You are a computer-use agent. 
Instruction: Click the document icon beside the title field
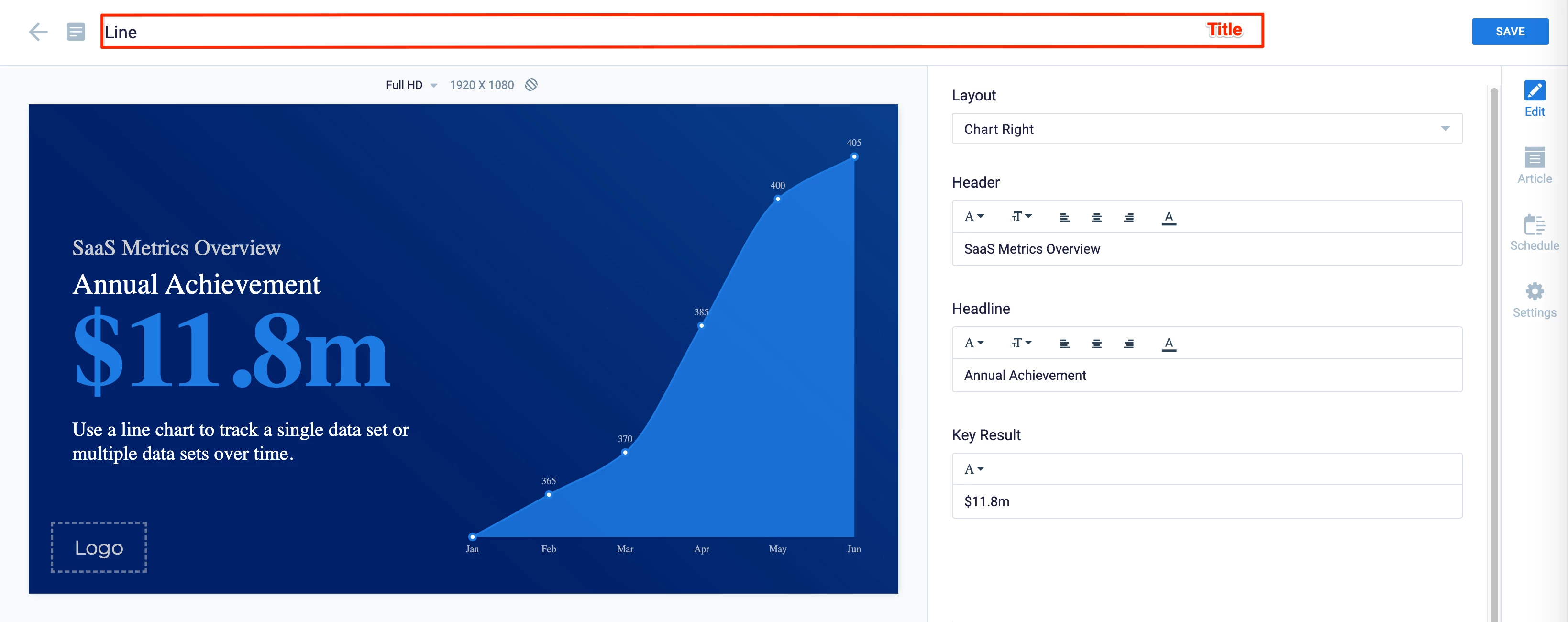pos(76,32)
